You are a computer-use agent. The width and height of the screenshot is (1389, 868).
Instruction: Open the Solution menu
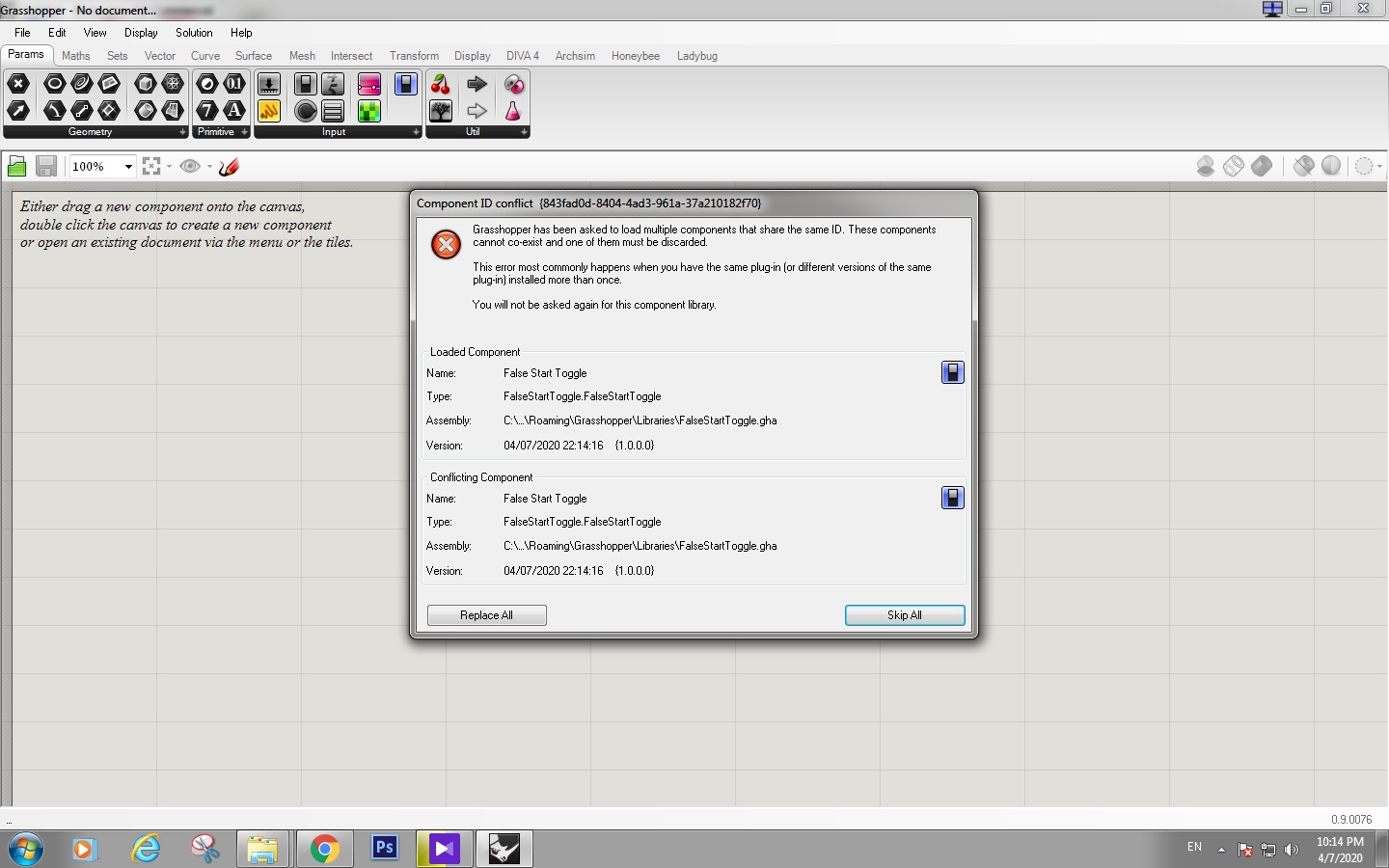[x=194, y=33]
